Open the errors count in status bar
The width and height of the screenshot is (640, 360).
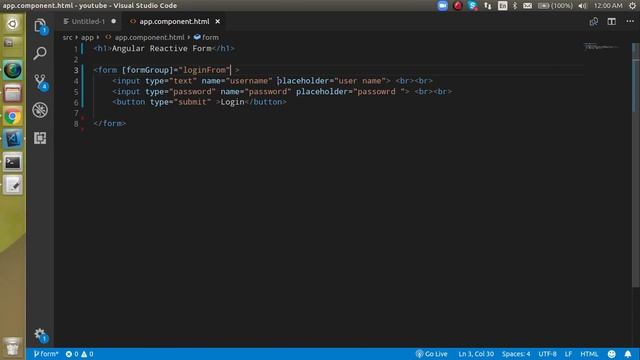tap(72, 354)
